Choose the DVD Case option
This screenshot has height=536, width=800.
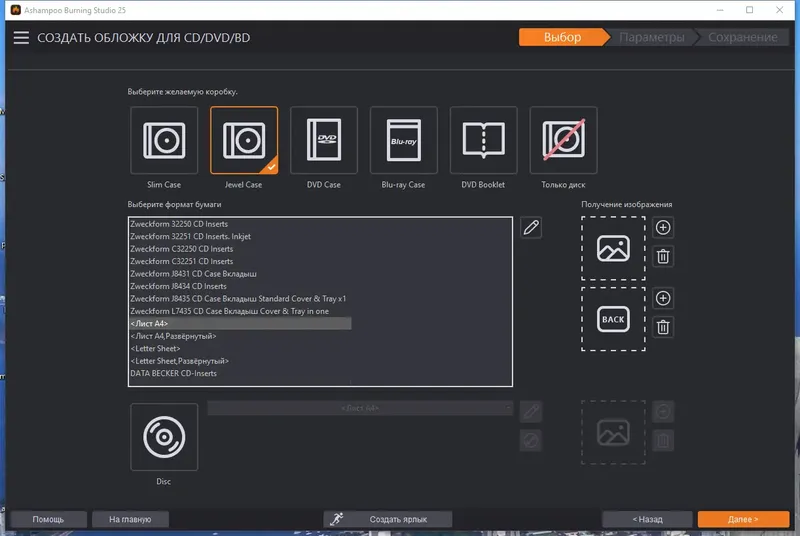point(323,140)
